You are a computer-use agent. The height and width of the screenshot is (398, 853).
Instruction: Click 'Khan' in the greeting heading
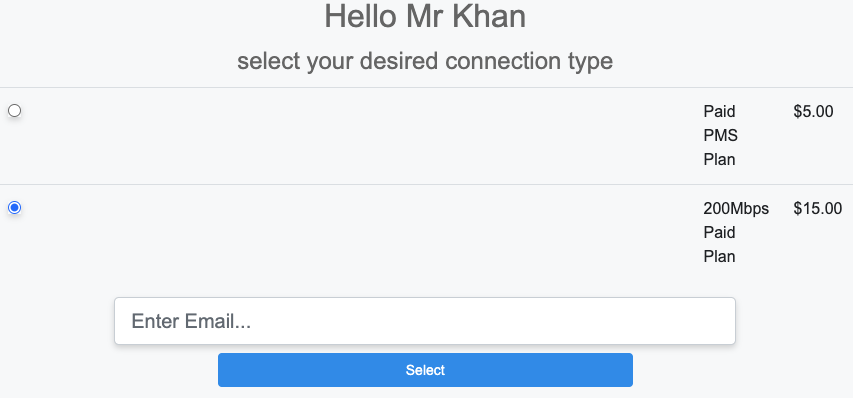click(490, 17)
